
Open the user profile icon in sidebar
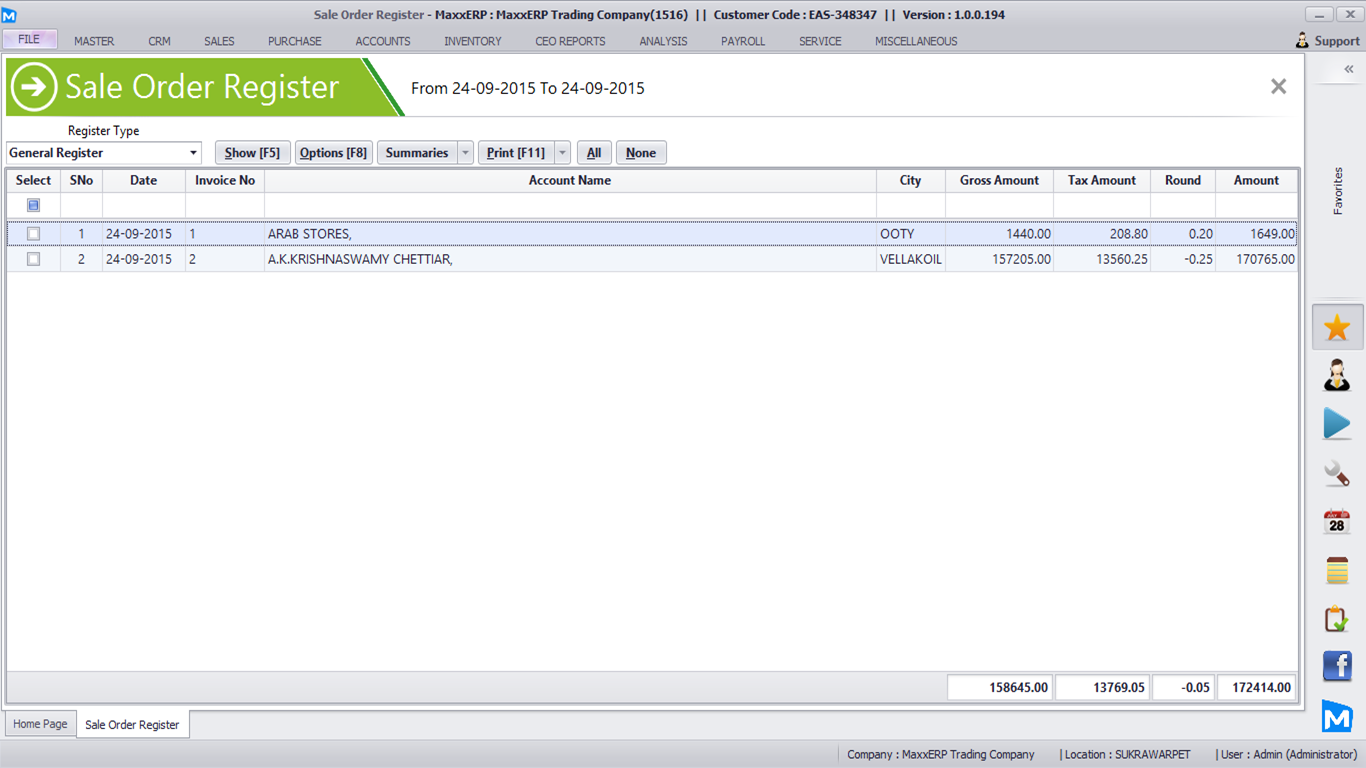click(x=1337, y=376)
